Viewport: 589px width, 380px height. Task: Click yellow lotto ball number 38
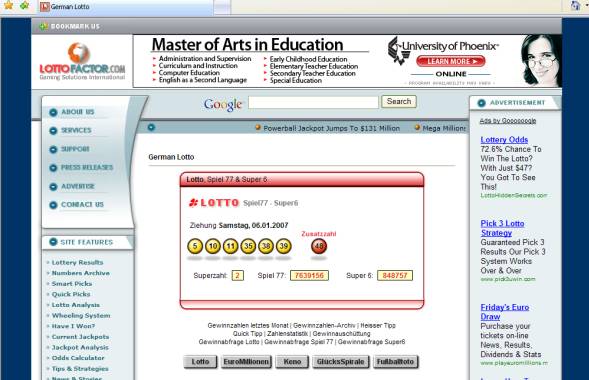tap(266, 246)
